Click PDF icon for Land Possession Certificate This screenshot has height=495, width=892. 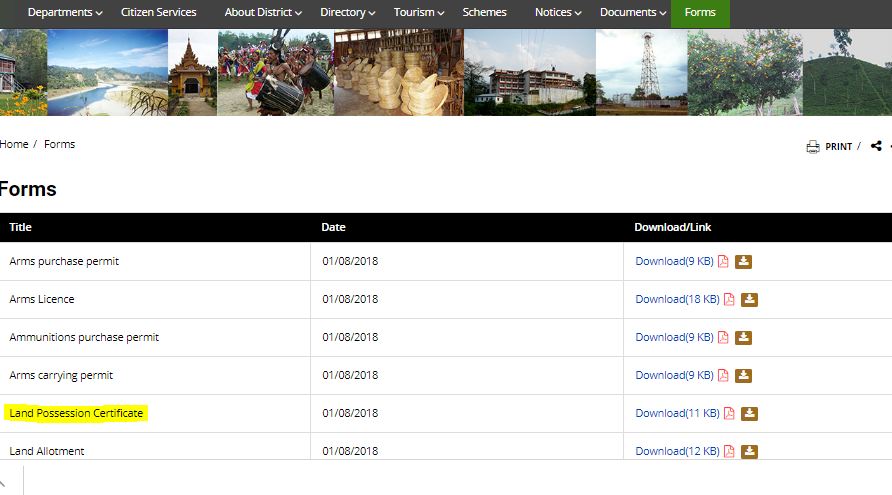729,414
